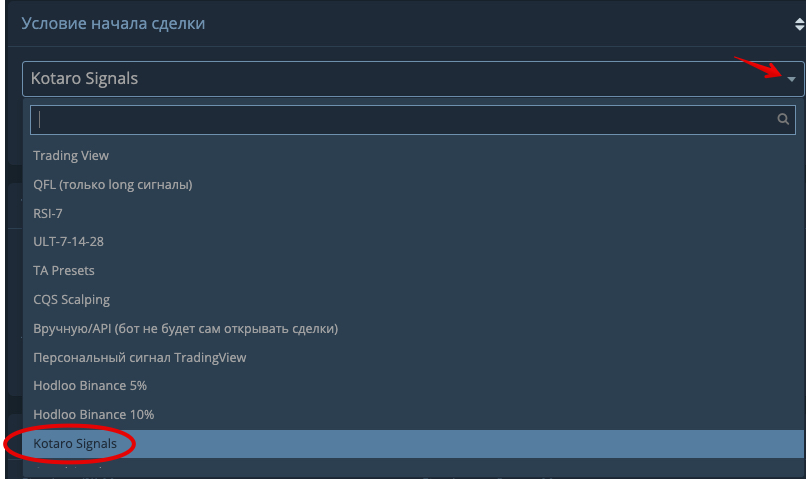Click the section title Условие начала сделки
This screenshot has width=806, height=479.
(113, 23)
